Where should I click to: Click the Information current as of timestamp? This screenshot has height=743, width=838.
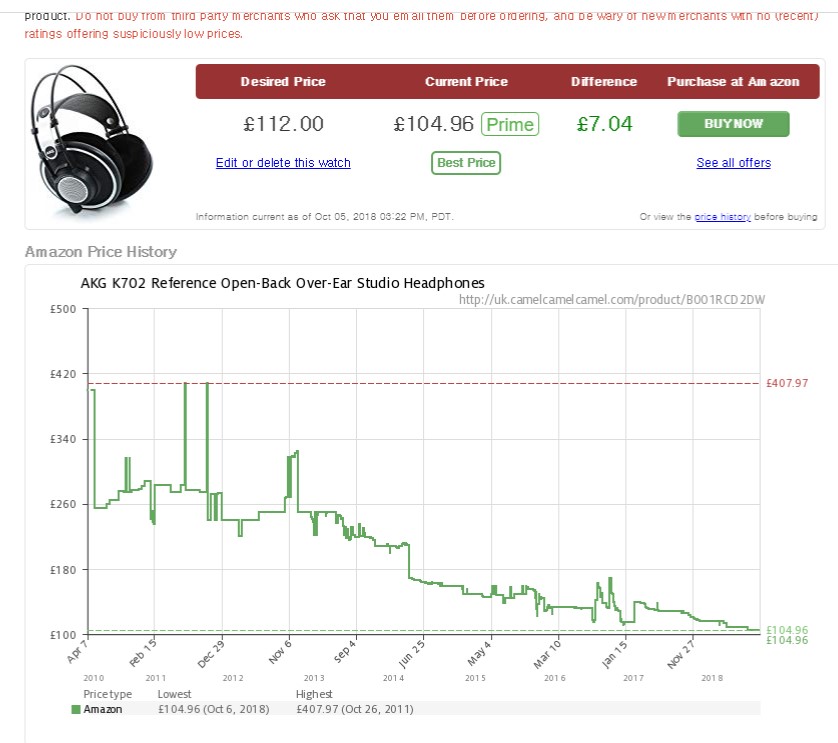[324, 217]
